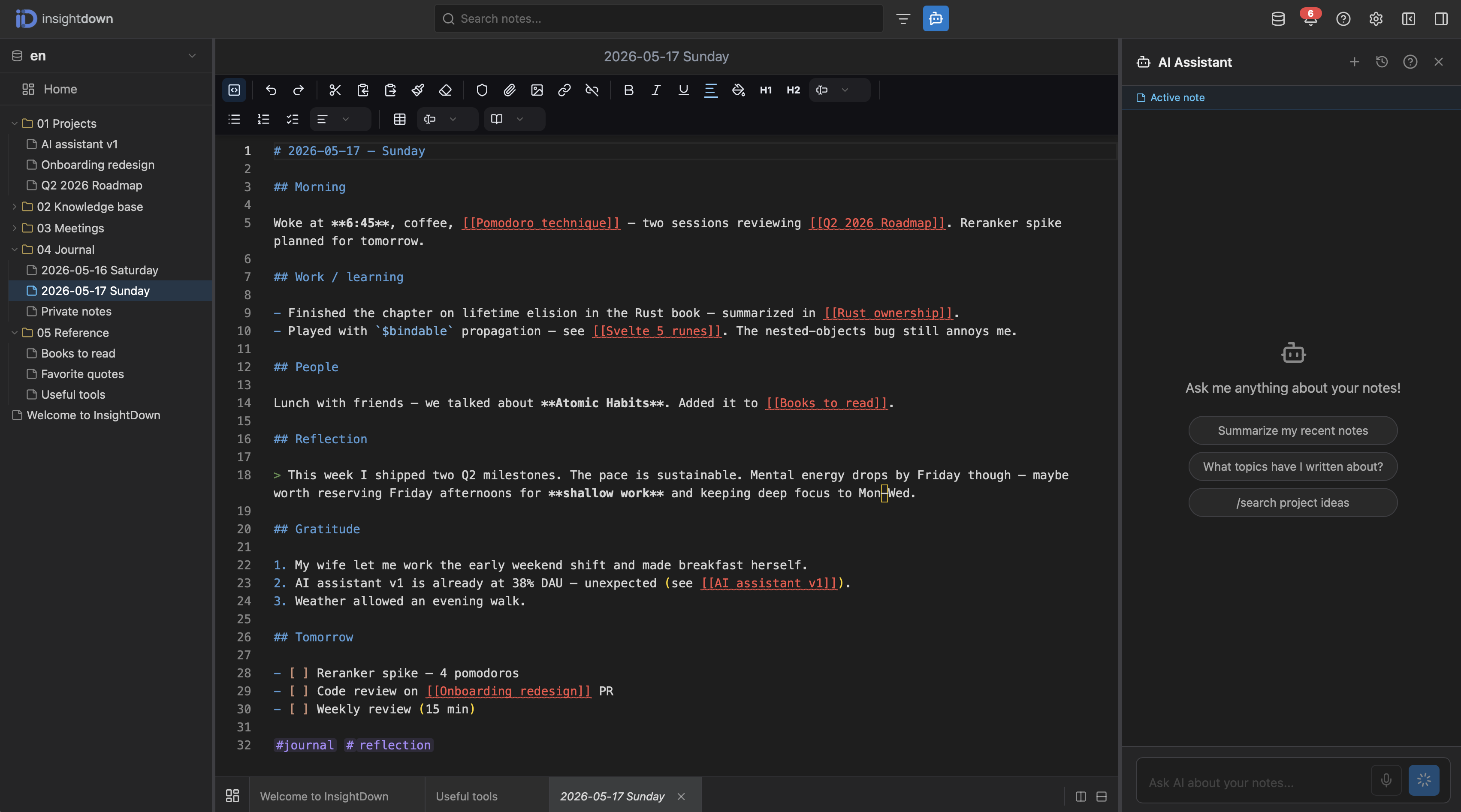
Task: Open settings gear
Action: 1376,19
